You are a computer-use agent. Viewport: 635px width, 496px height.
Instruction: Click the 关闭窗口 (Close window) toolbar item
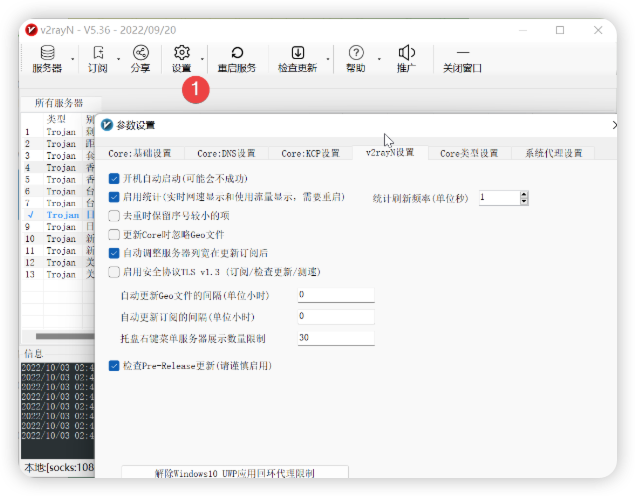point(462,59)
